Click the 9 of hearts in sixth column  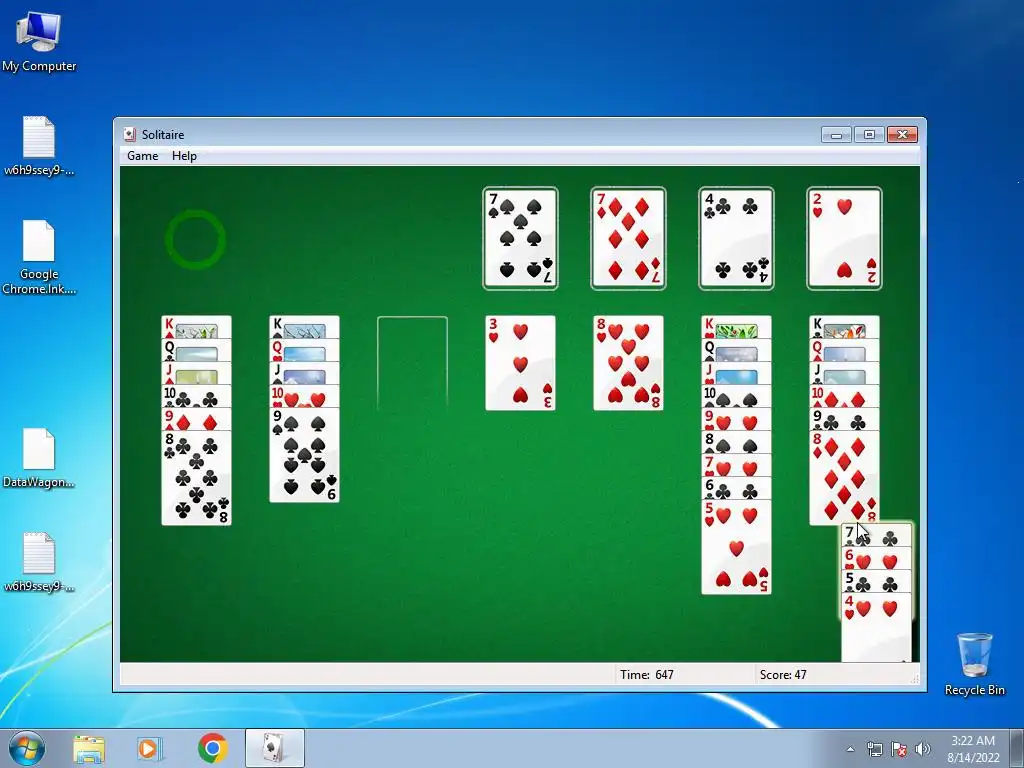[x=736, y=419]
